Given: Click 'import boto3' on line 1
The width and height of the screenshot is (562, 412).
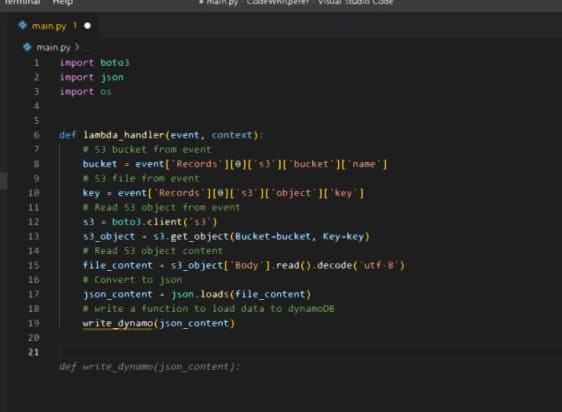Looking at the screenshot, I should coord(95,63).
